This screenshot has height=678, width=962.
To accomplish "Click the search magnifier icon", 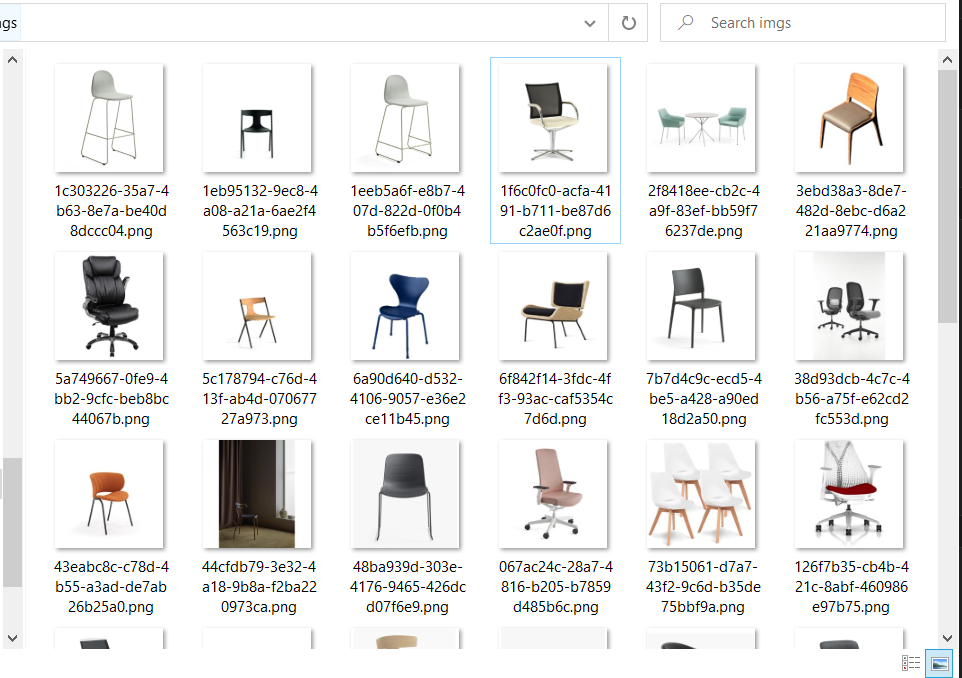I will 686,23.
